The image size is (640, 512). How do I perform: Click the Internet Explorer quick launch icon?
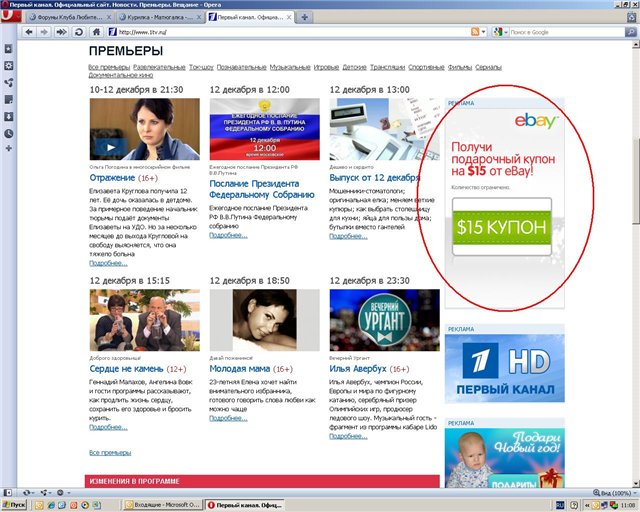click(51, 505)
